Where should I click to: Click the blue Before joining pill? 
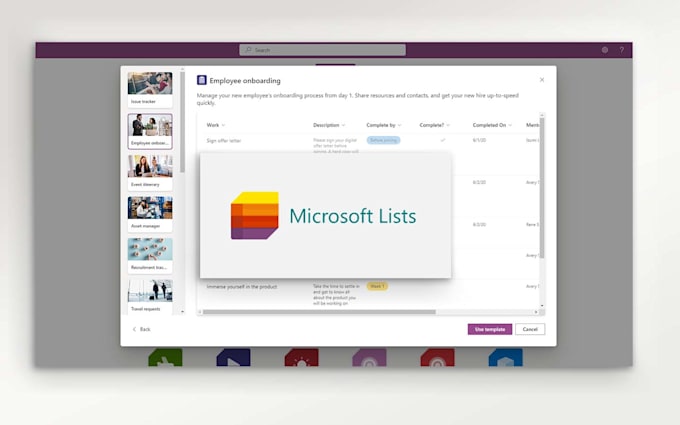tap(383, 140)
